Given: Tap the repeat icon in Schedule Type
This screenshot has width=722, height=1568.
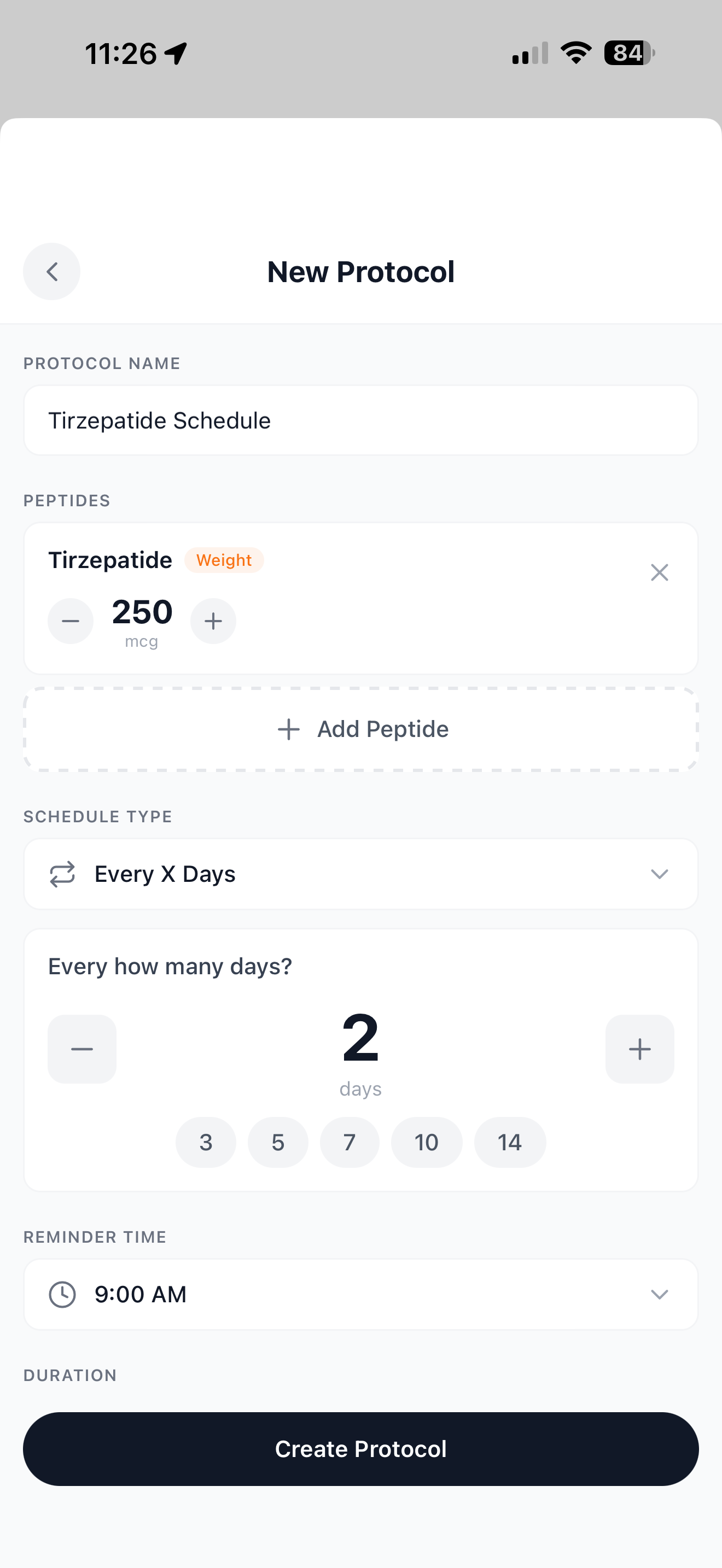Looking at the screenshot, I should [62, 874].
